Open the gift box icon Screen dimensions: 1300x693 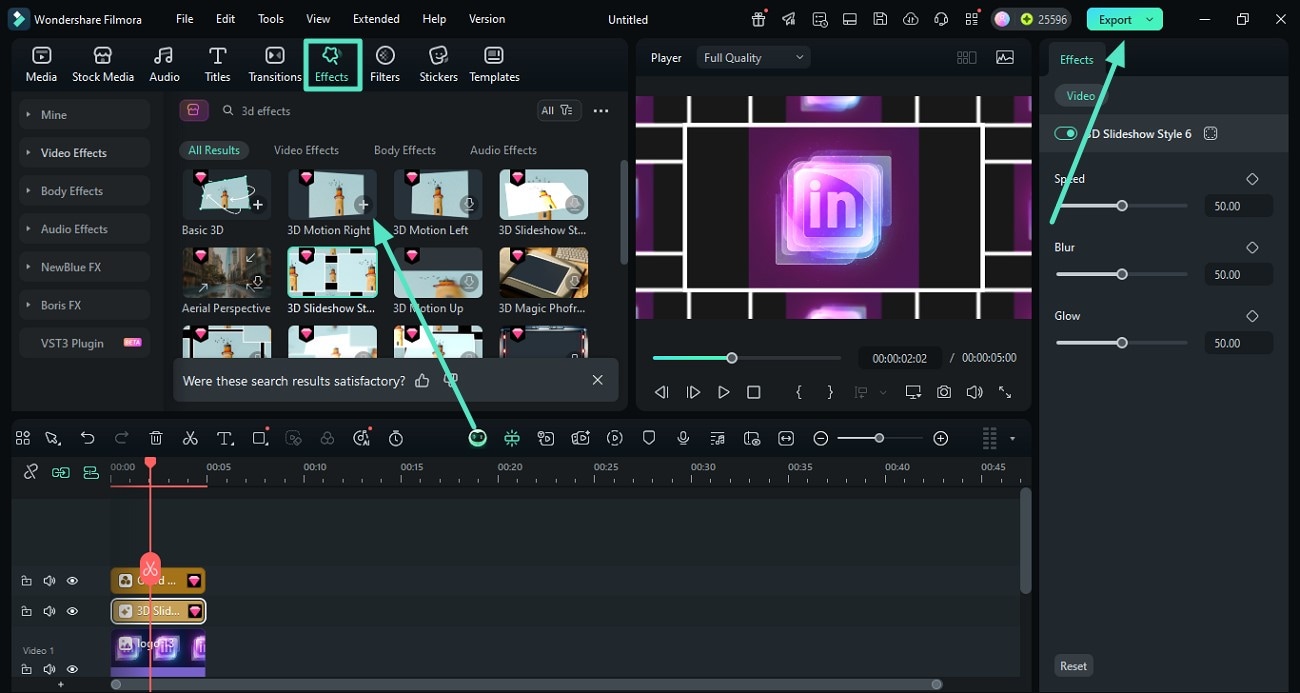tap(759, 19)
